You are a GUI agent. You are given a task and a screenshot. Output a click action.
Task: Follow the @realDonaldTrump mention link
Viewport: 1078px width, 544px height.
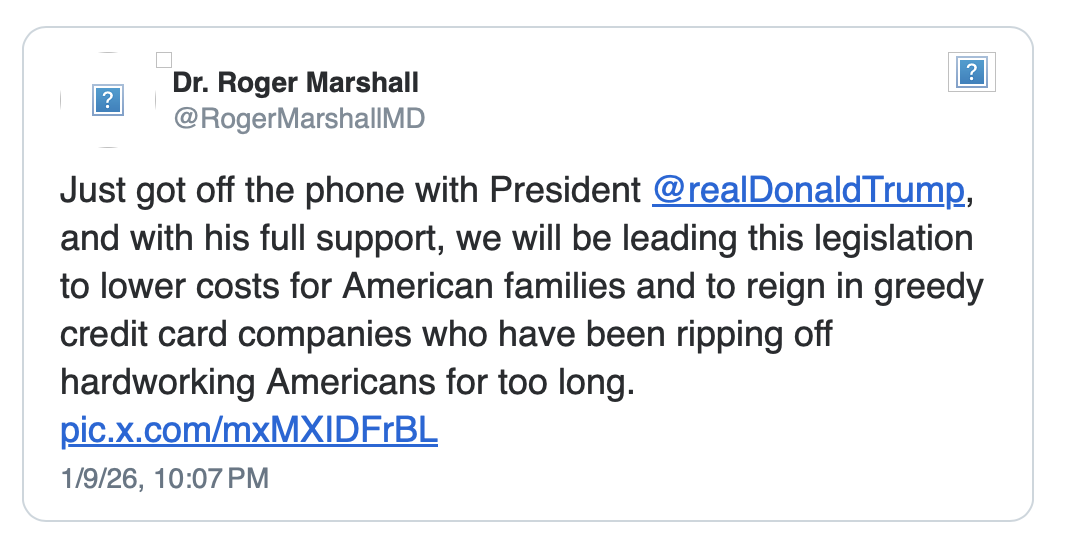coord(808,191)
